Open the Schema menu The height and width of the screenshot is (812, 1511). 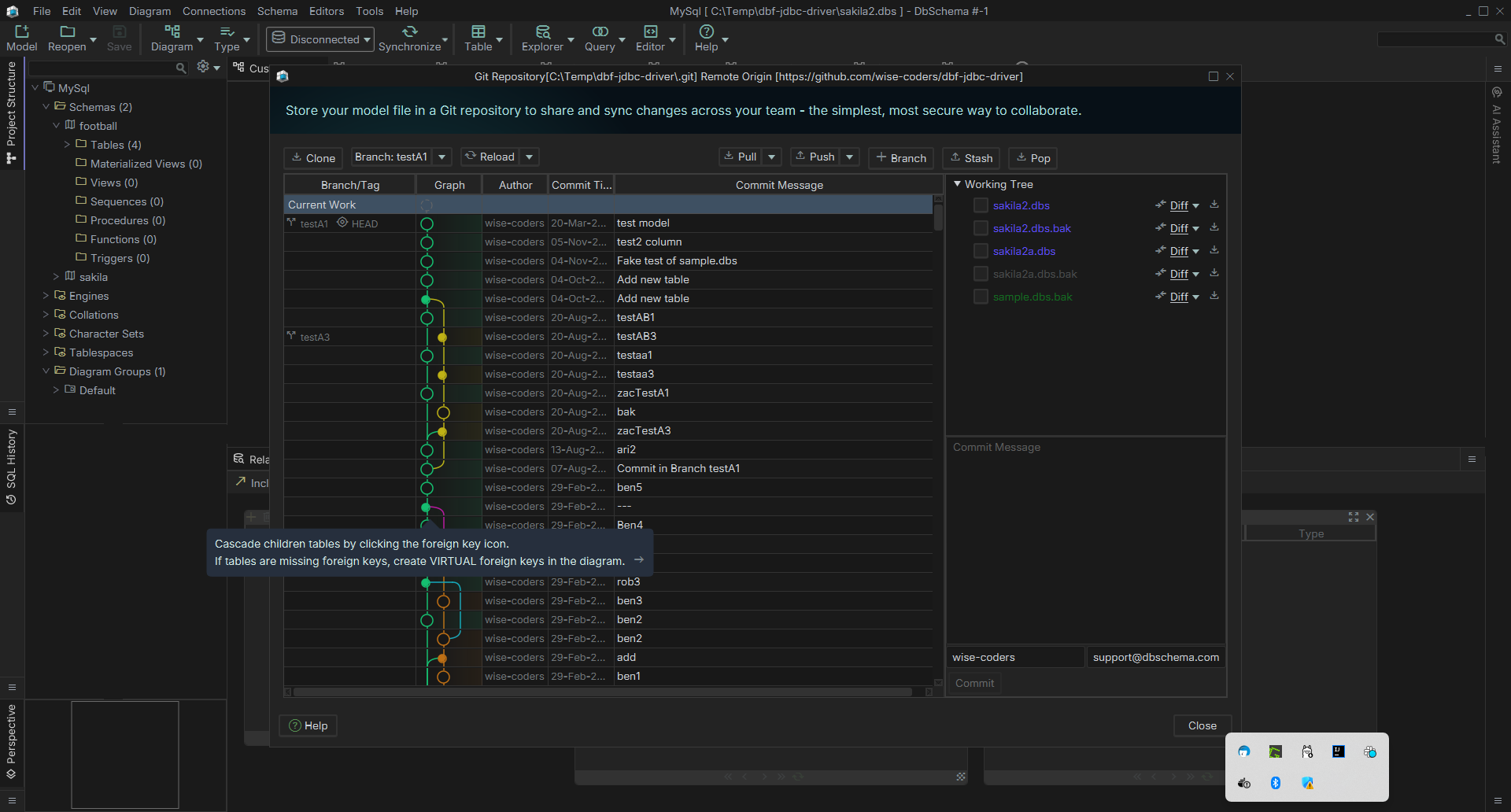tap(277, 11)
